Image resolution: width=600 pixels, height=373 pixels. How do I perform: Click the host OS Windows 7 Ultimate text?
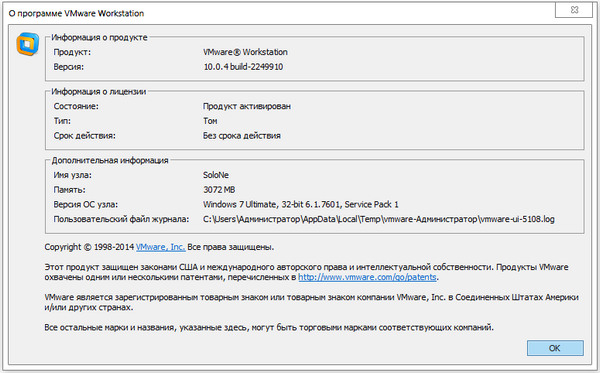[x=300, y=205]
